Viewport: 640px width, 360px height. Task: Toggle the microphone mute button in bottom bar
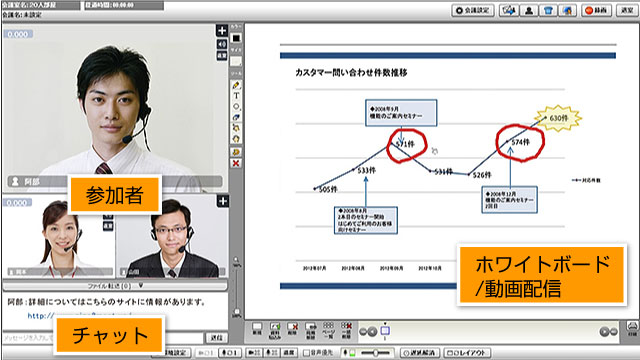pos(229,352)
